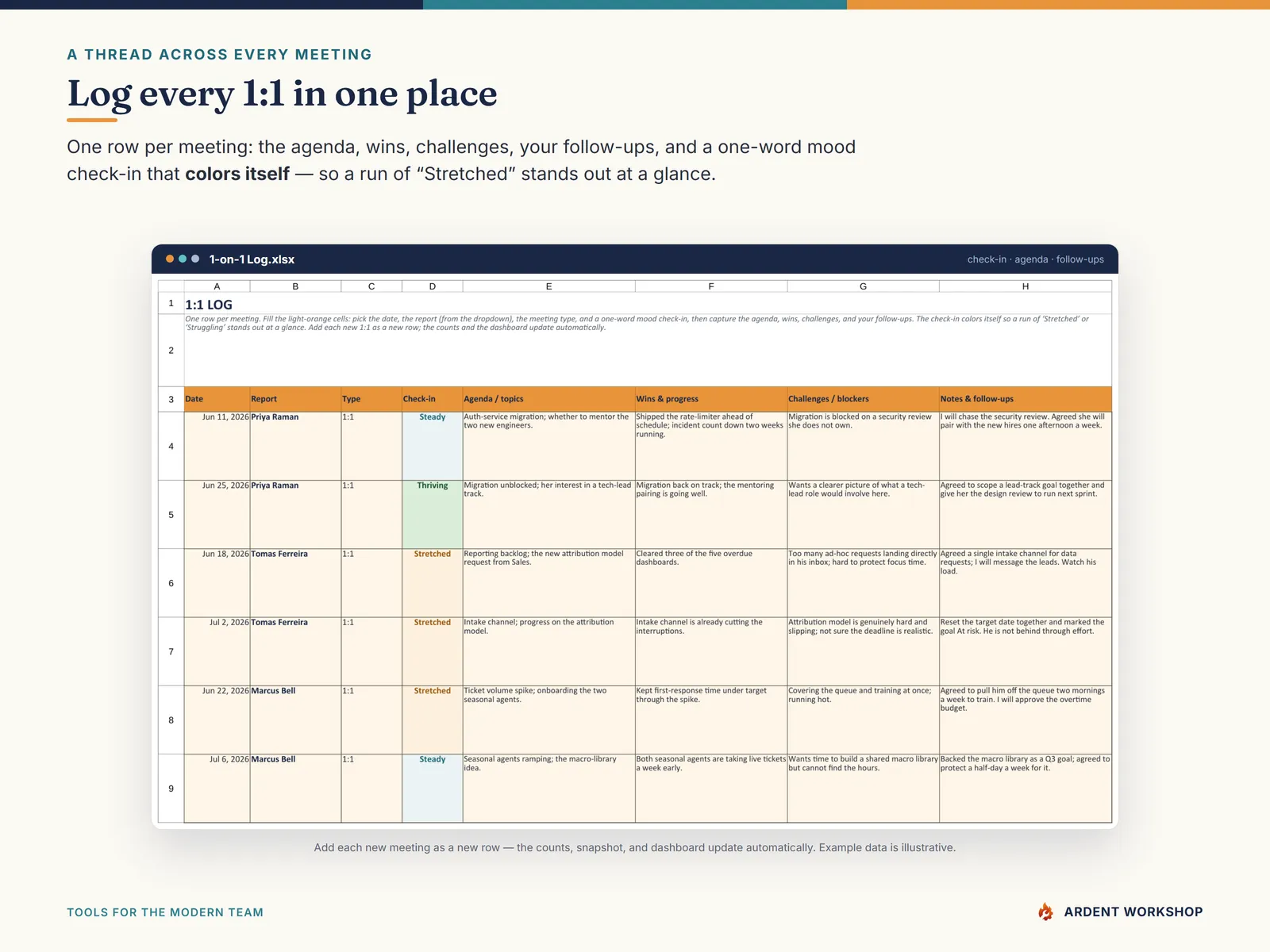
Task: Click the '1-on-1 Log.xlsx' file name
Action: [x=252, y=259]
